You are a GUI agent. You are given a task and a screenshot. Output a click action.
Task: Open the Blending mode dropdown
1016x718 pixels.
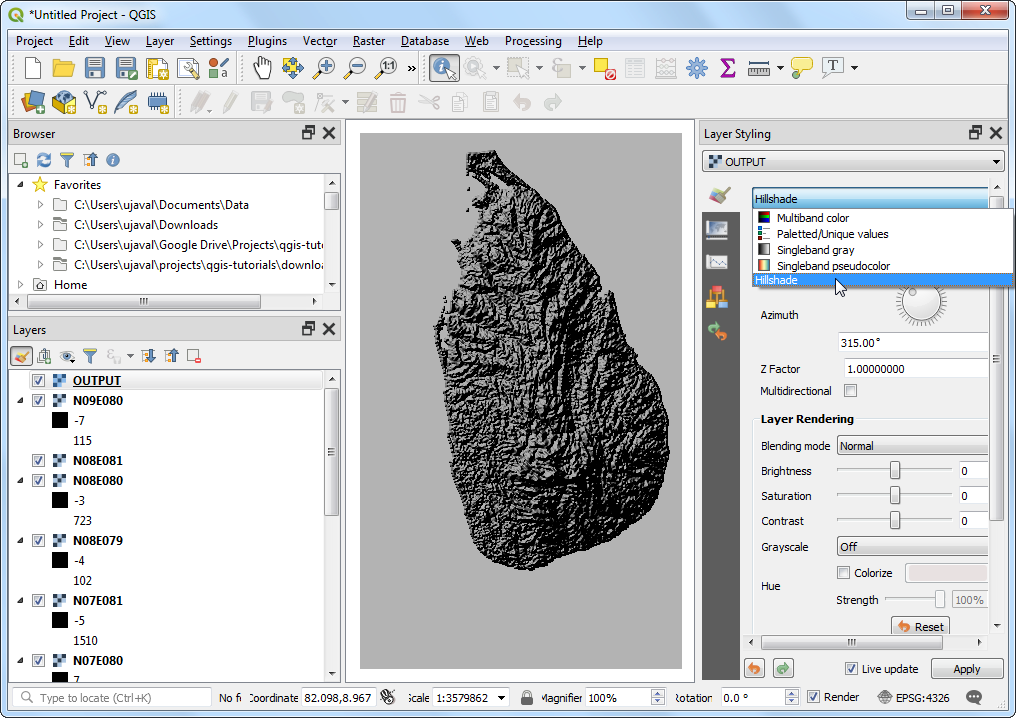(x=912, y=447)
